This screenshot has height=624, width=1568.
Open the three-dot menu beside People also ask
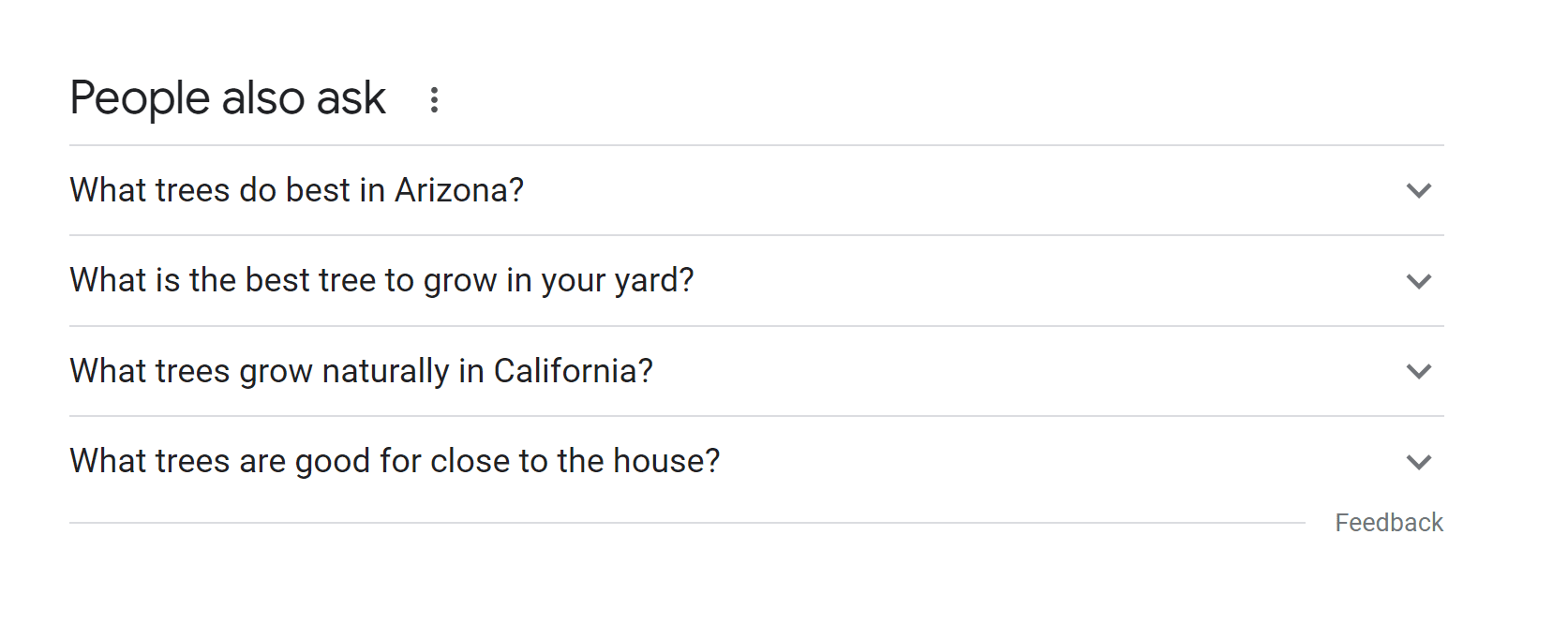pos(434,99)
